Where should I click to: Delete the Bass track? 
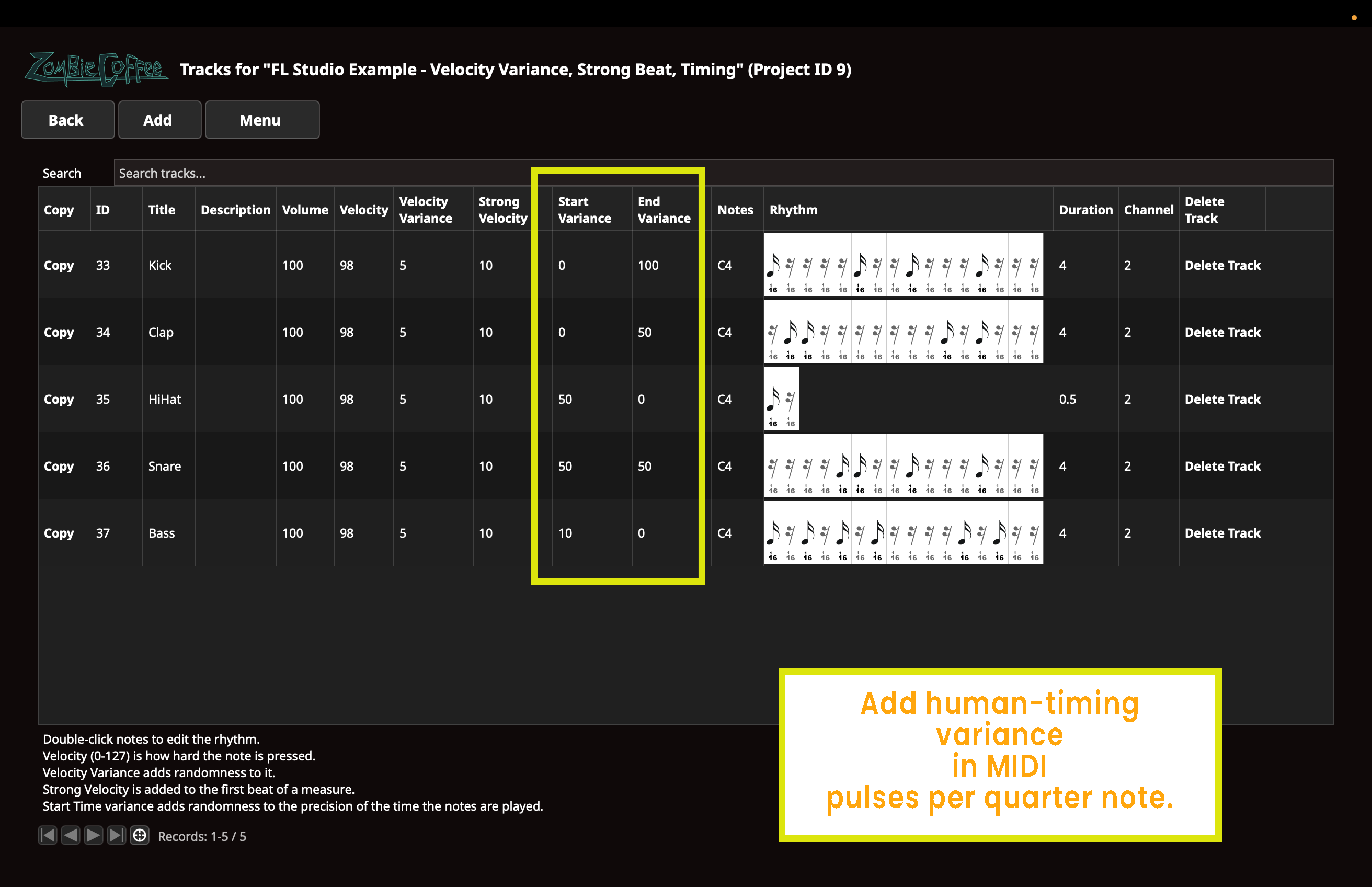(1222, 533)
